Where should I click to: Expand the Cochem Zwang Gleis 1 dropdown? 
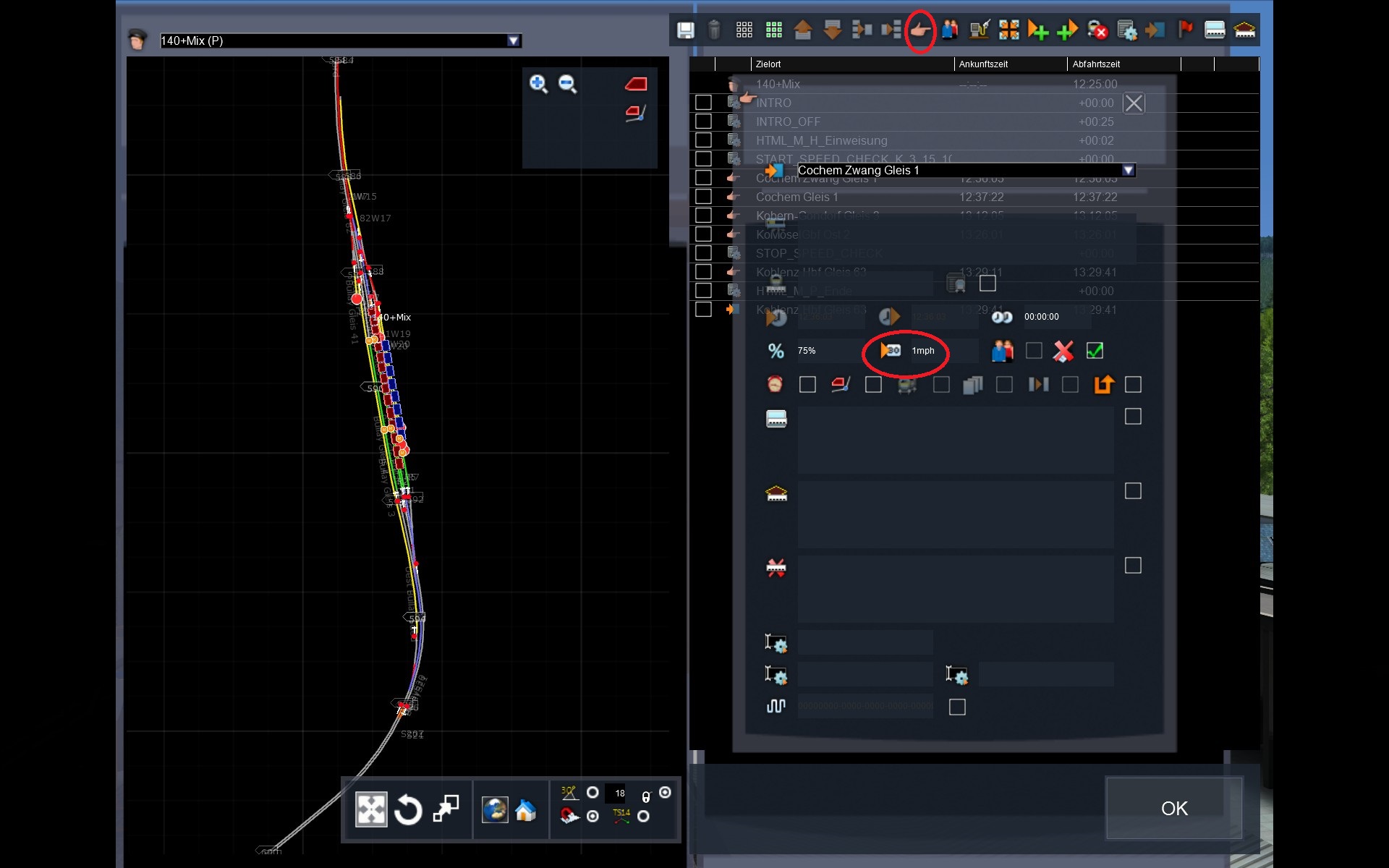pyautogui.click(x=1128, y=171)
